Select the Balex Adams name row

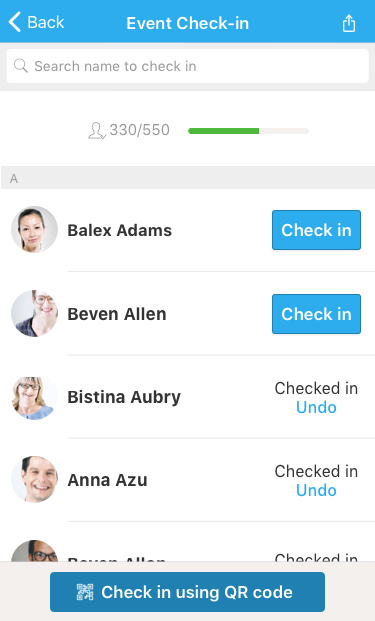(187, 230)
